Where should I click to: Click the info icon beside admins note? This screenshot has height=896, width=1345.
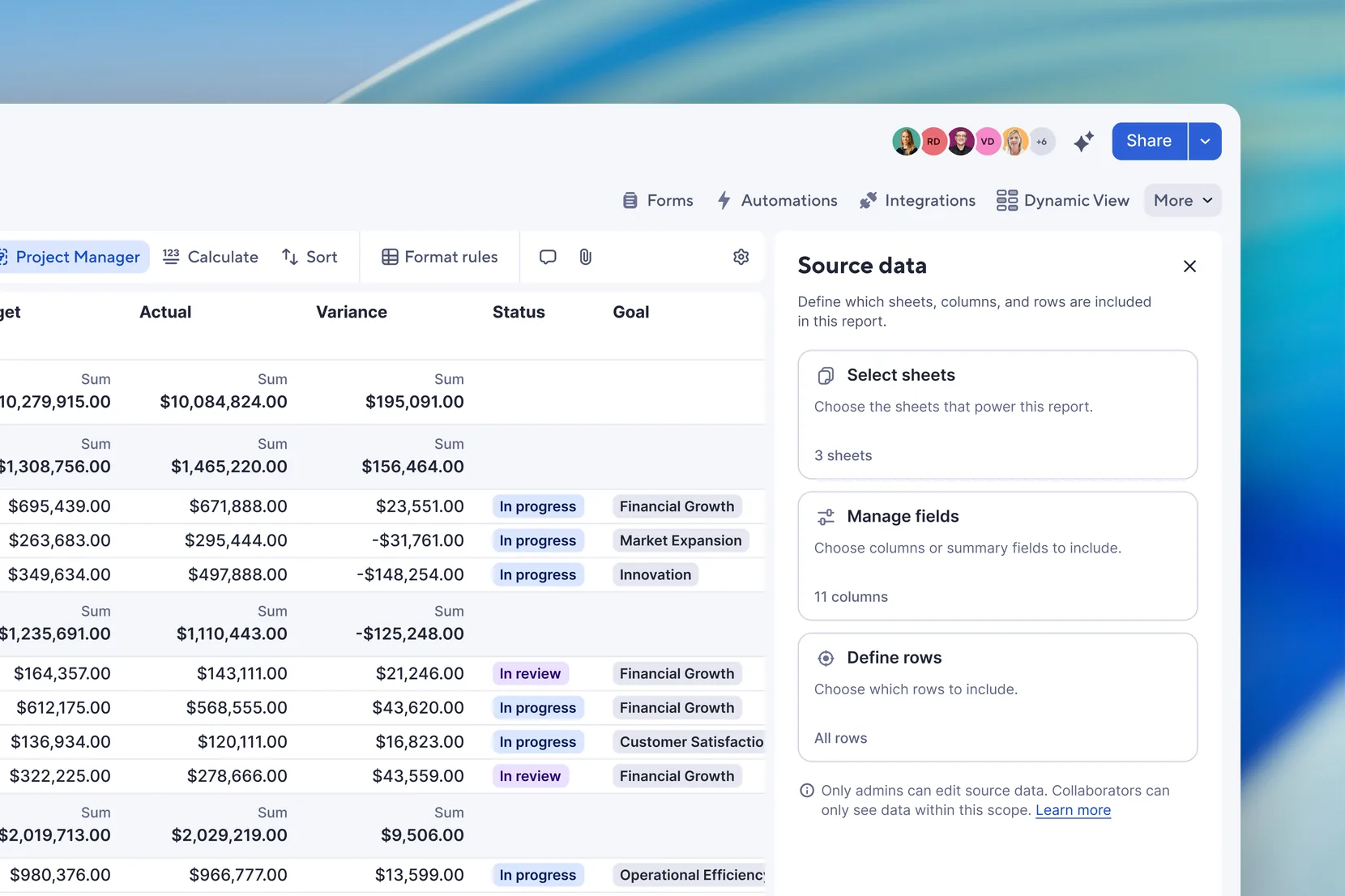click(x=807, y=791)
